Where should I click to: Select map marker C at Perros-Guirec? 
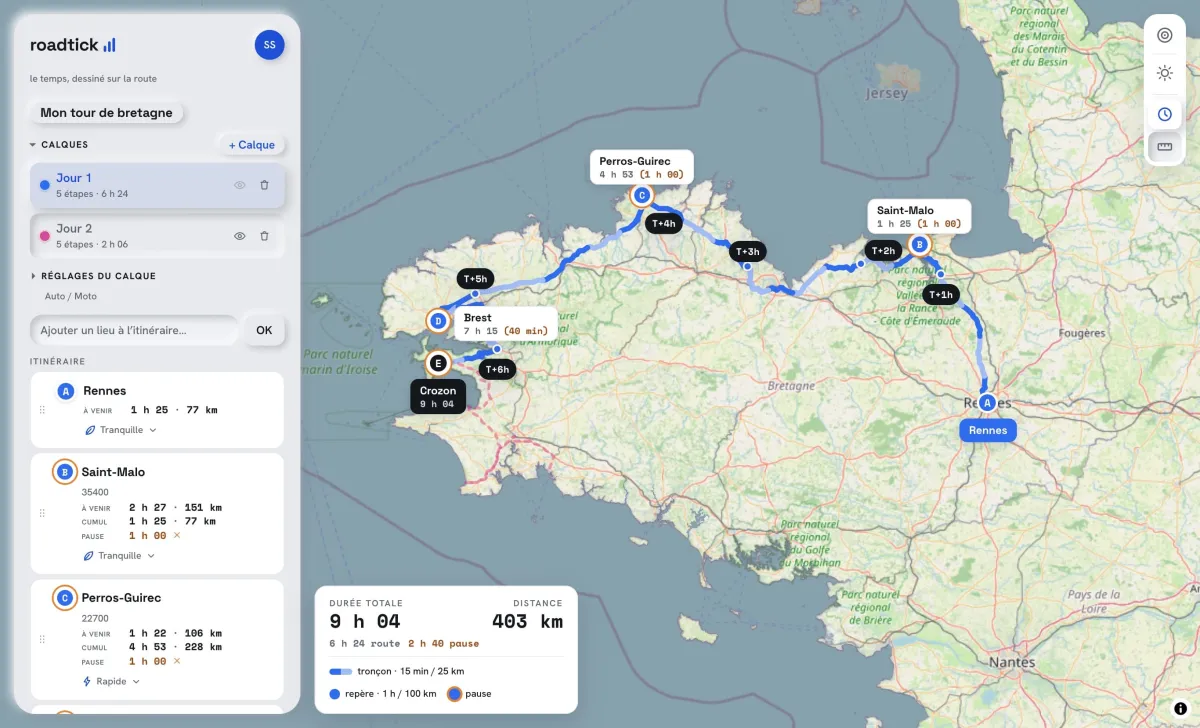[x=641, y=196]
